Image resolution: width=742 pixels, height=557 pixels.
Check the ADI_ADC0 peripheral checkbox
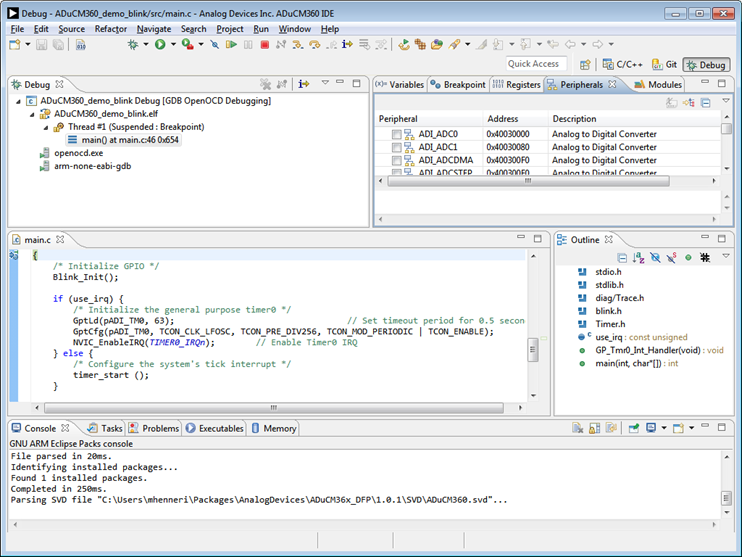click(x=397, y=134)
